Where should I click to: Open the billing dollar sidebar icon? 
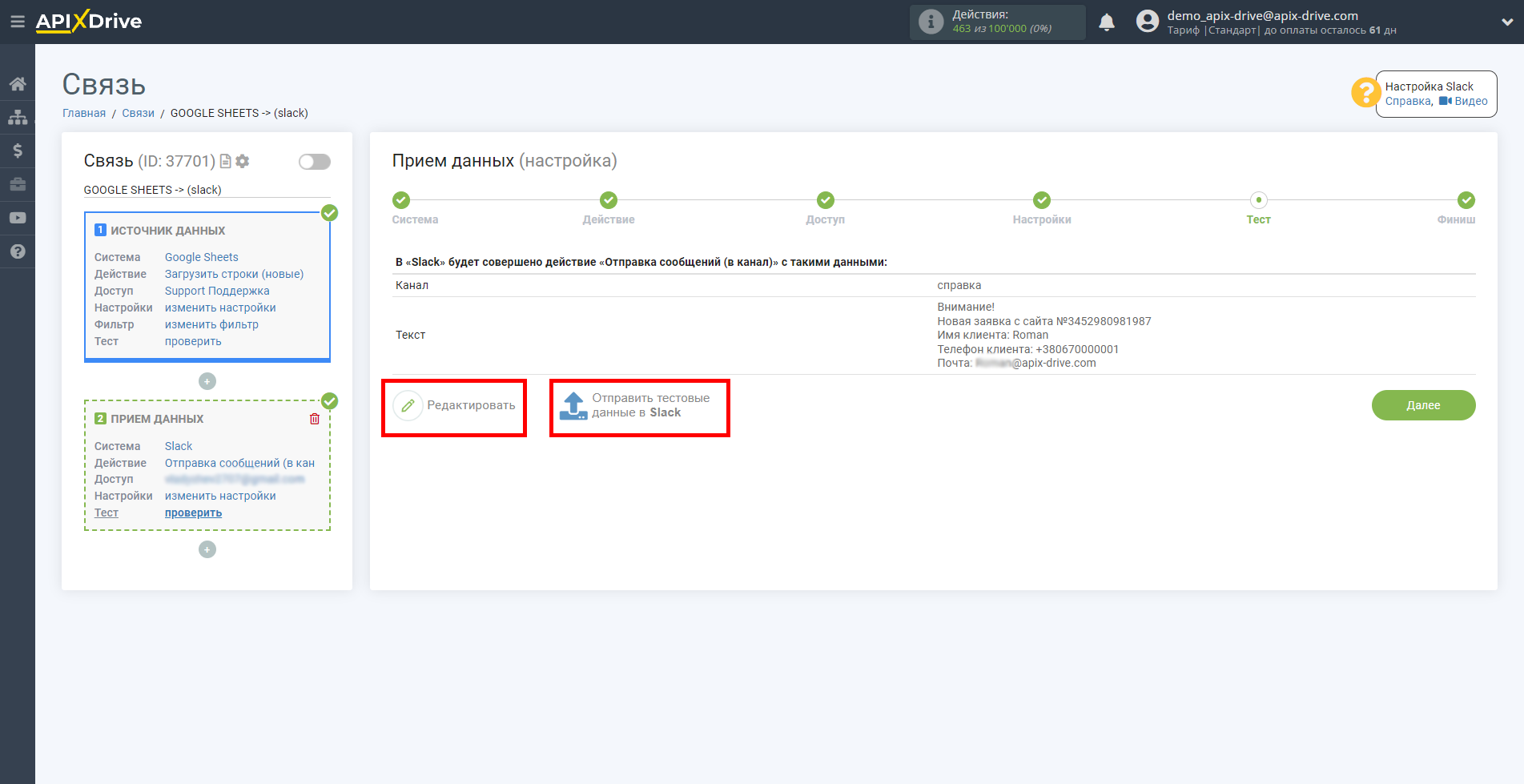18,151
